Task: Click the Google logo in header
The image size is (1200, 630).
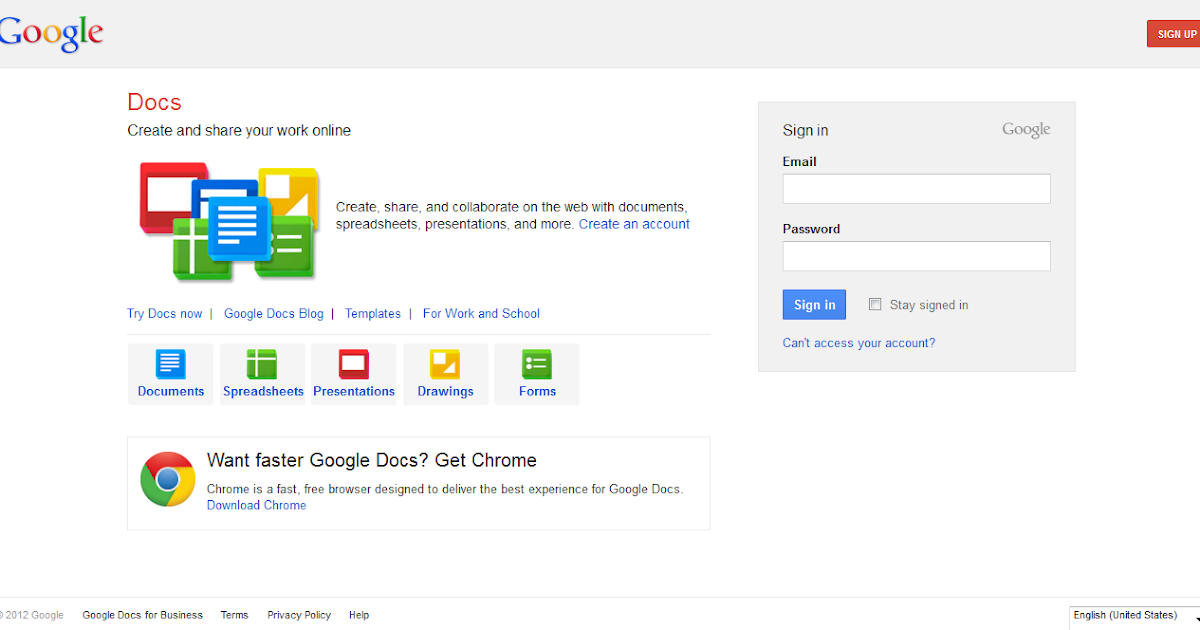Action: (52, 33)
